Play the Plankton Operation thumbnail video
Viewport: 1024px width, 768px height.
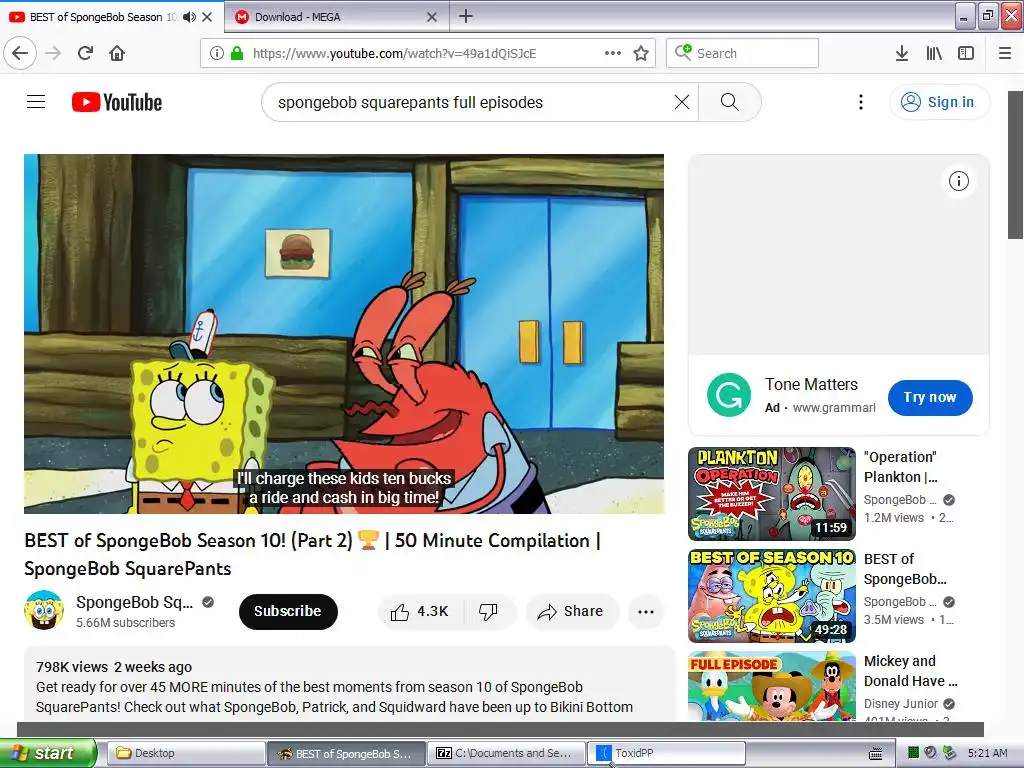point(772,494)
